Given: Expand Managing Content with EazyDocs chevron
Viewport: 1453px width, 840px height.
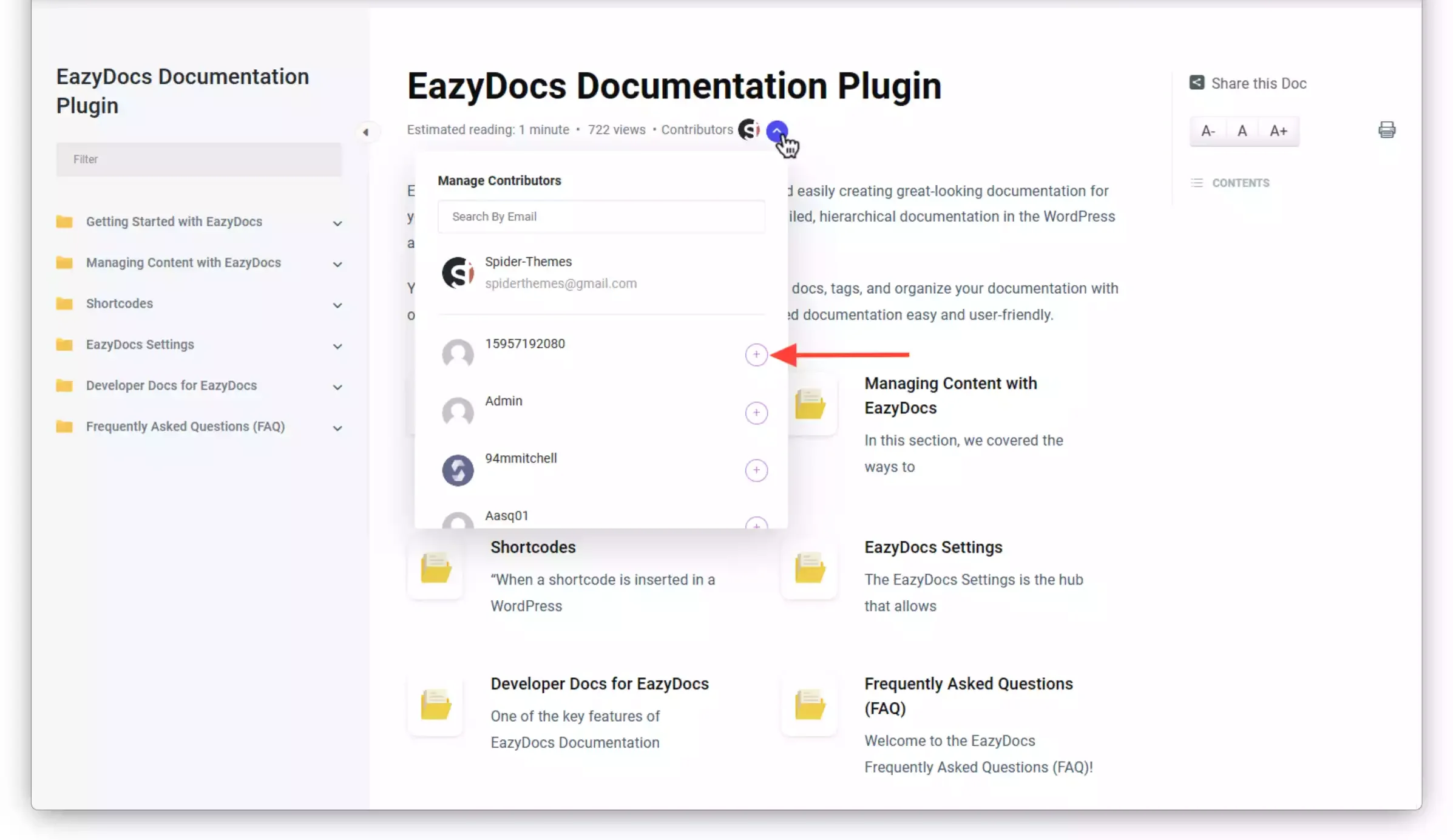Looking at the screenshot, I should pyautogui.click(x=337, y=264).
